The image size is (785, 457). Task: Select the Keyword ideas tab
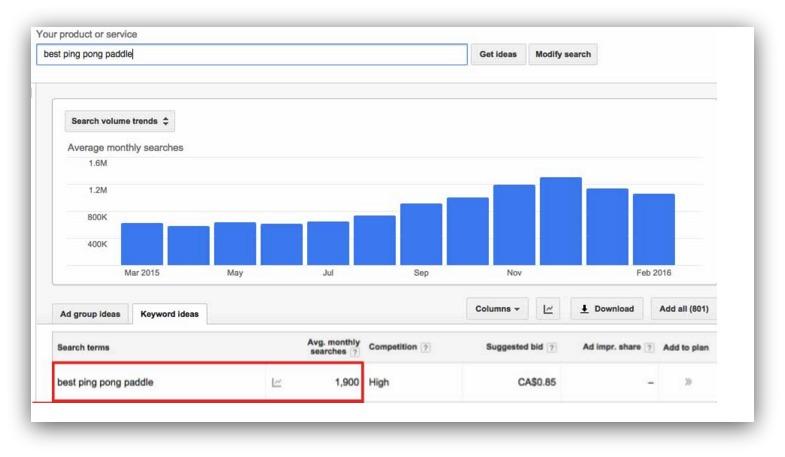pos(170,314)
